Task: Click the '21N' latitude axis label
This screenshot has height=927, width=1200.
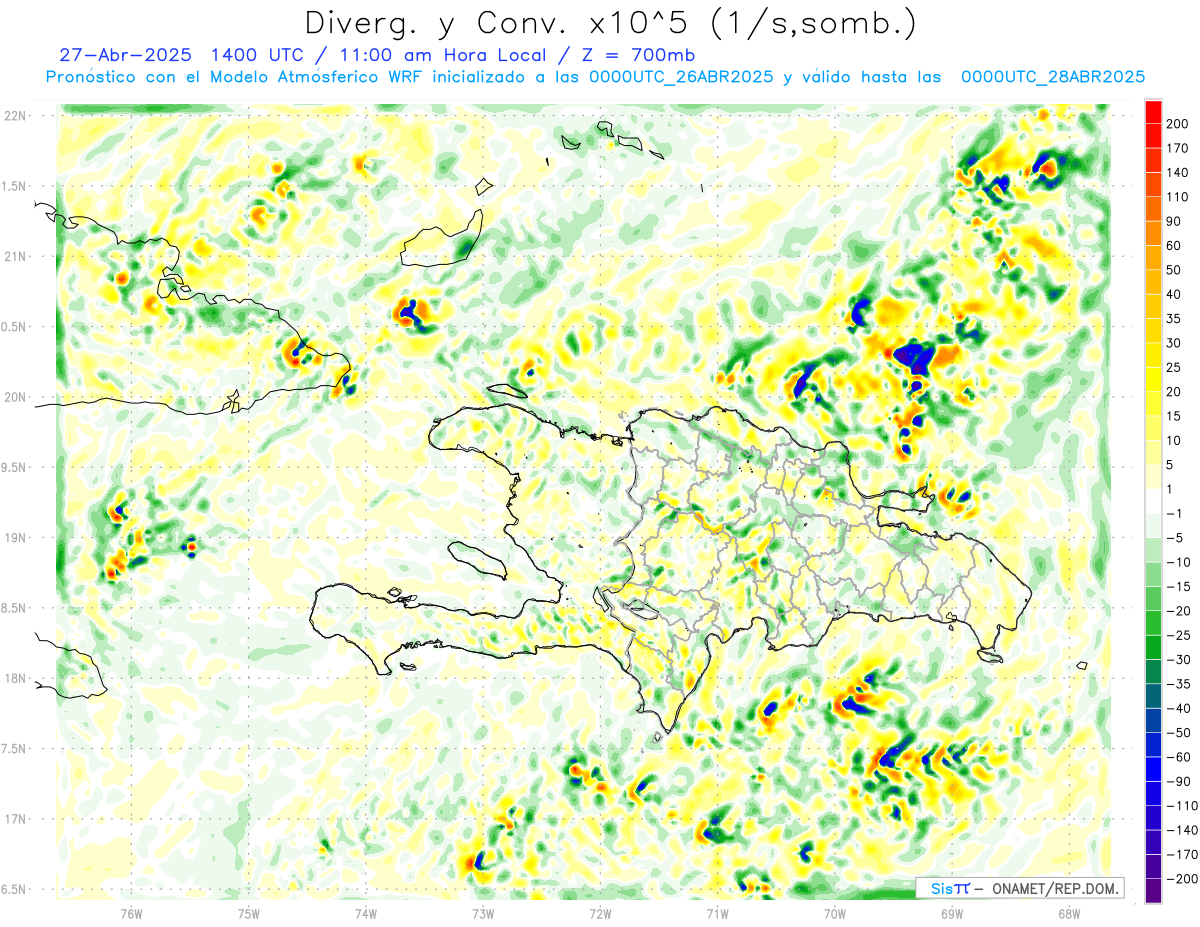Action: [16, 256]
